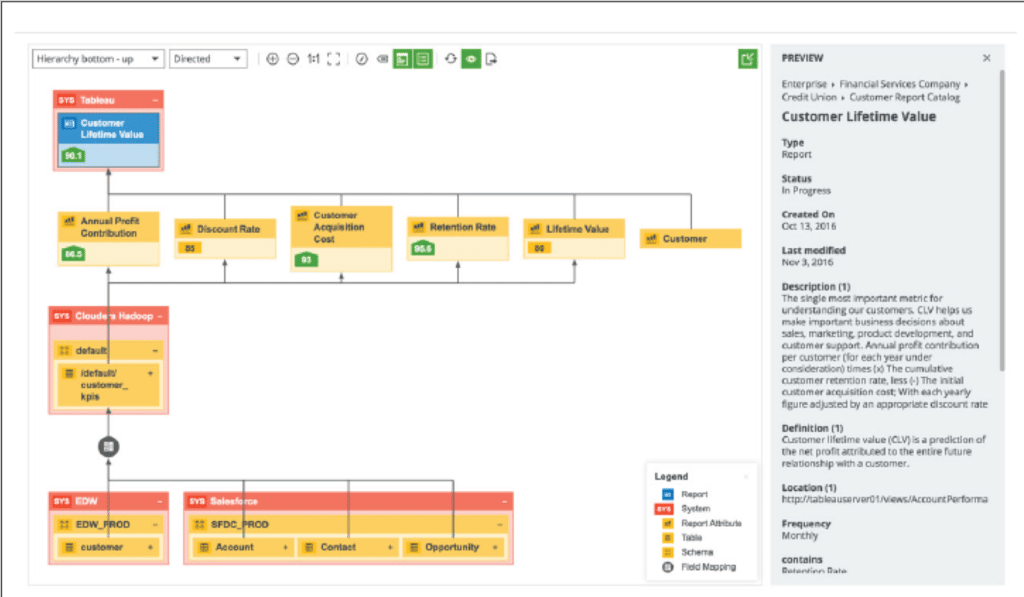Close the Preview panel

tap(987, 58)
